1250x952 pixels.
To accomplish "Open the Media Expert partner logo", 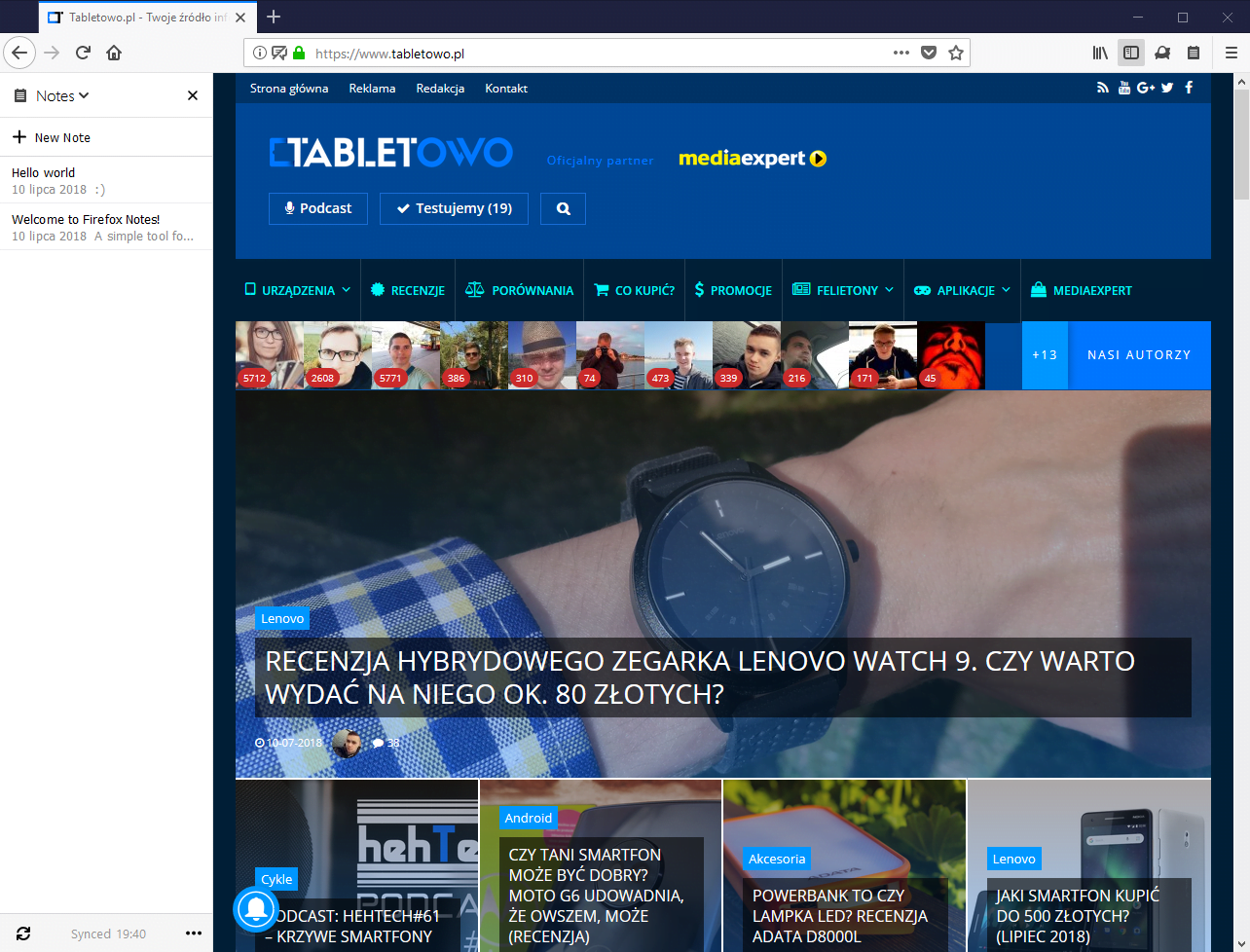I will (753, 158).
